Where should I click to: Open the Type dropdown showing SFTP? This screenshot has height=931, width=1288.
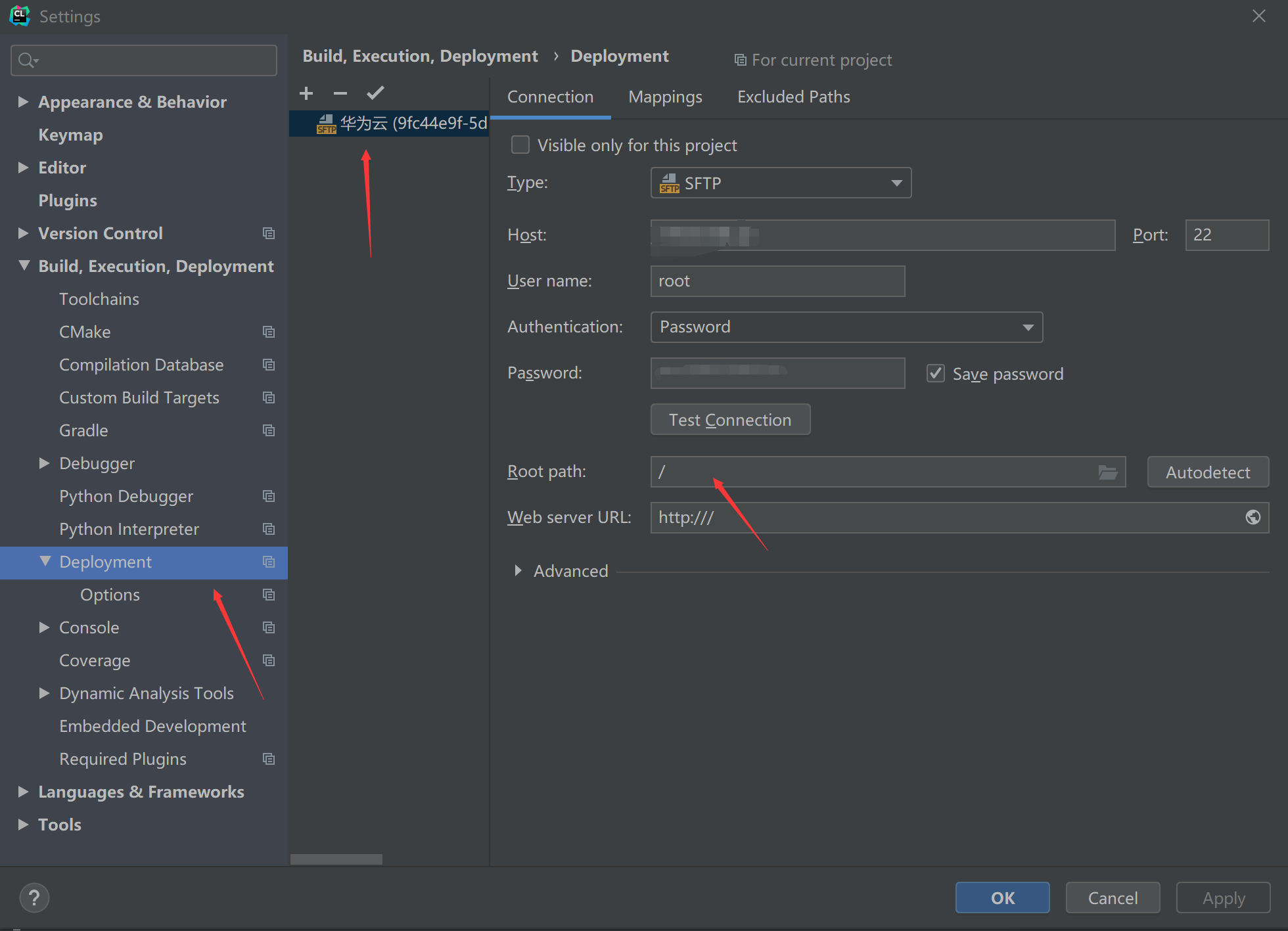(896, 183)
